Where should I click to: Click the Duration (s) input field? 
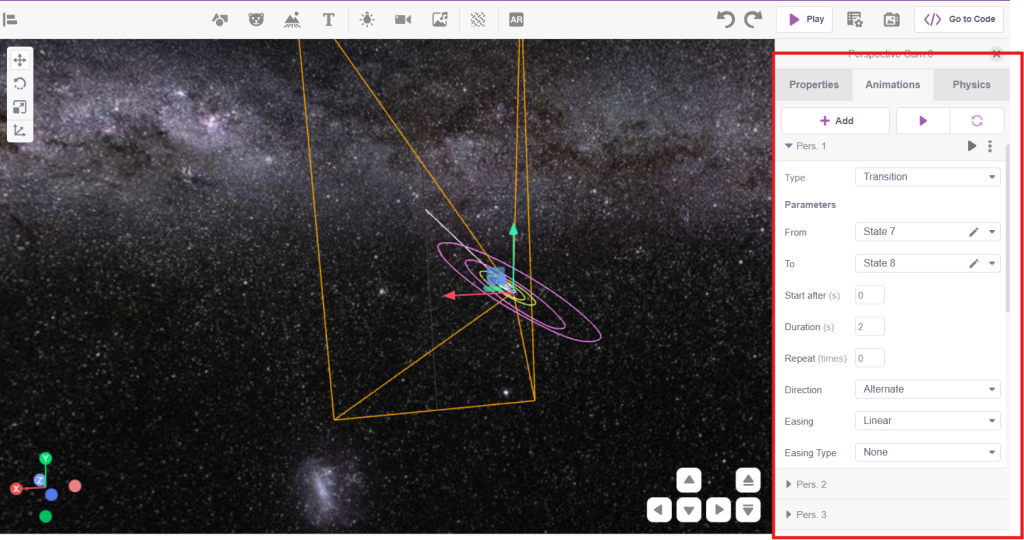[x=869, y=327]
